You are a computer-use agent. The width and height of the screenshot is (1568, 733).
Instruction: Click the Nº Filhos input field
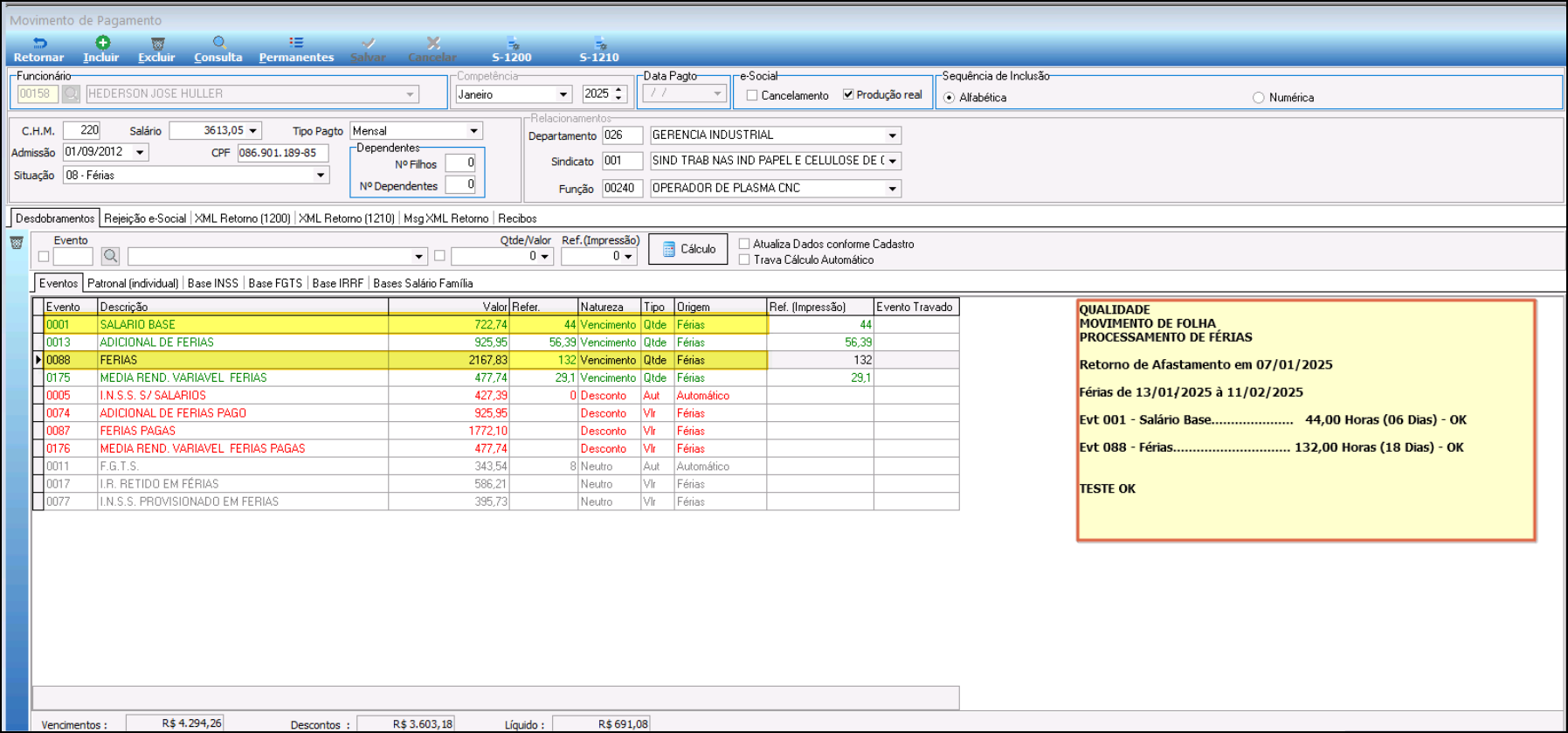point(460,163)
